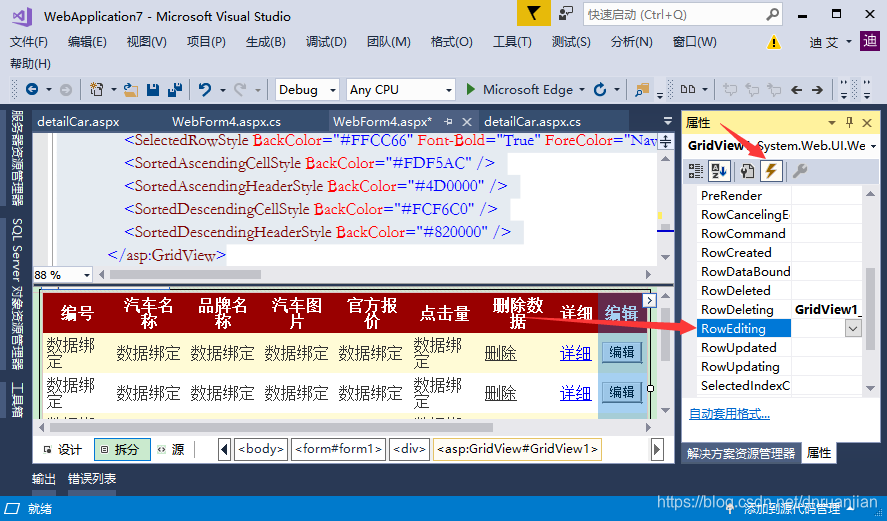Open the 88 % zoom dropdown
Screen dimensions: 887x521
87,275
